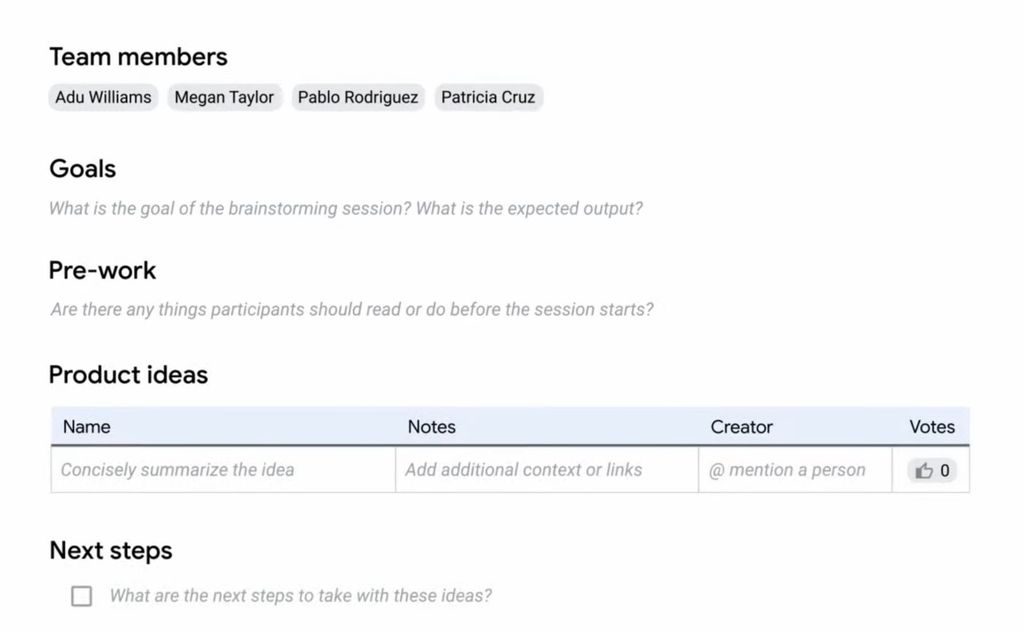
Task: Select the Adu Williams chip
Action: click(103, 97)
